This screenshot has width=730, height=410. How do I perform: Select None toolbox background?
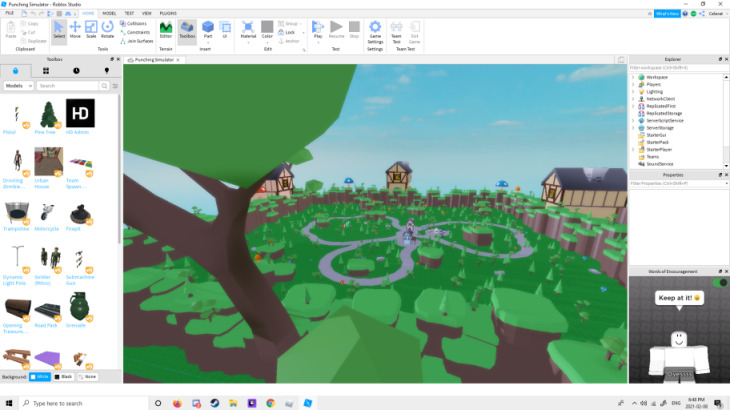click(x=87, y=376)
